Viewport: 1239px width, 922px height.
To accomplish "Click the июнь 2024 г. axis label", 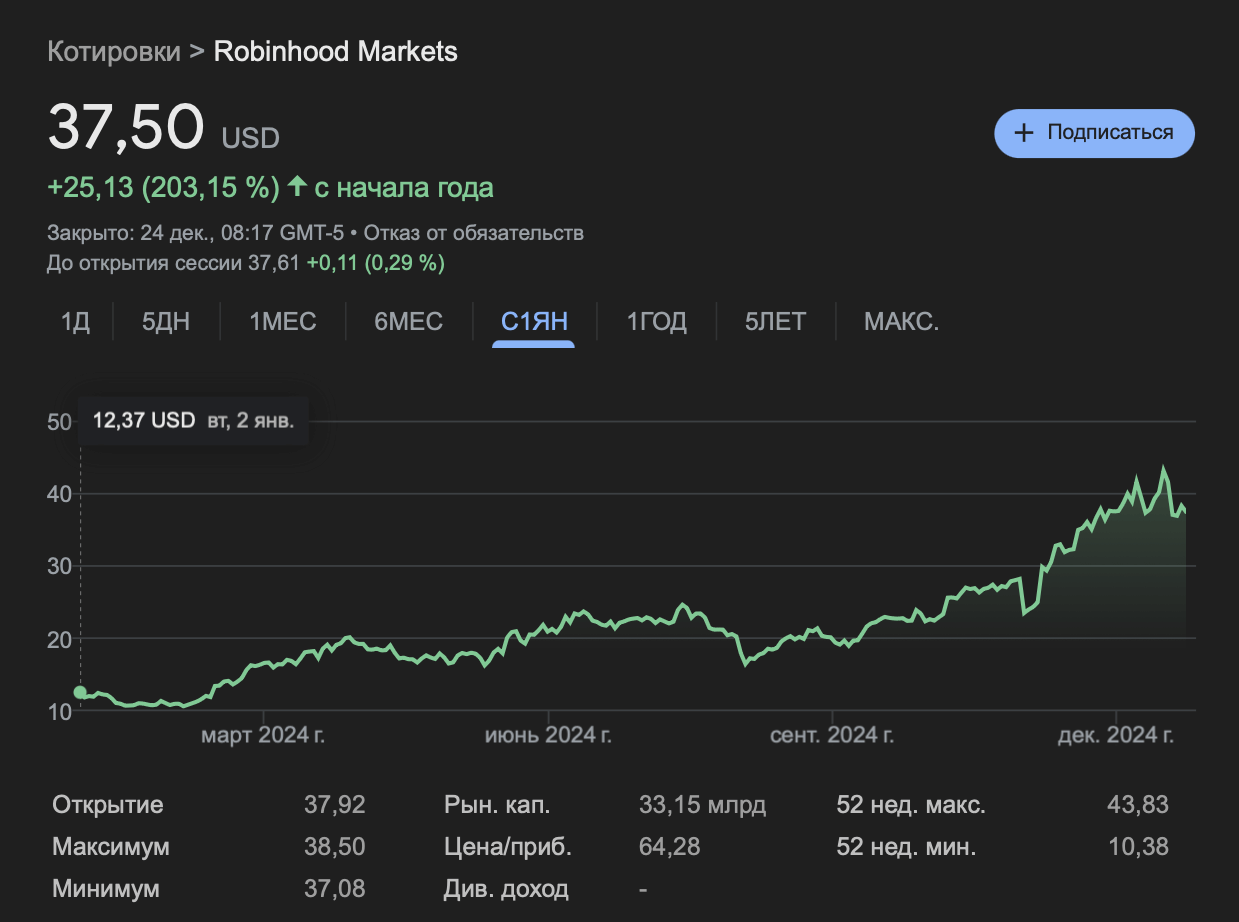I will click(x=548, y=737).
